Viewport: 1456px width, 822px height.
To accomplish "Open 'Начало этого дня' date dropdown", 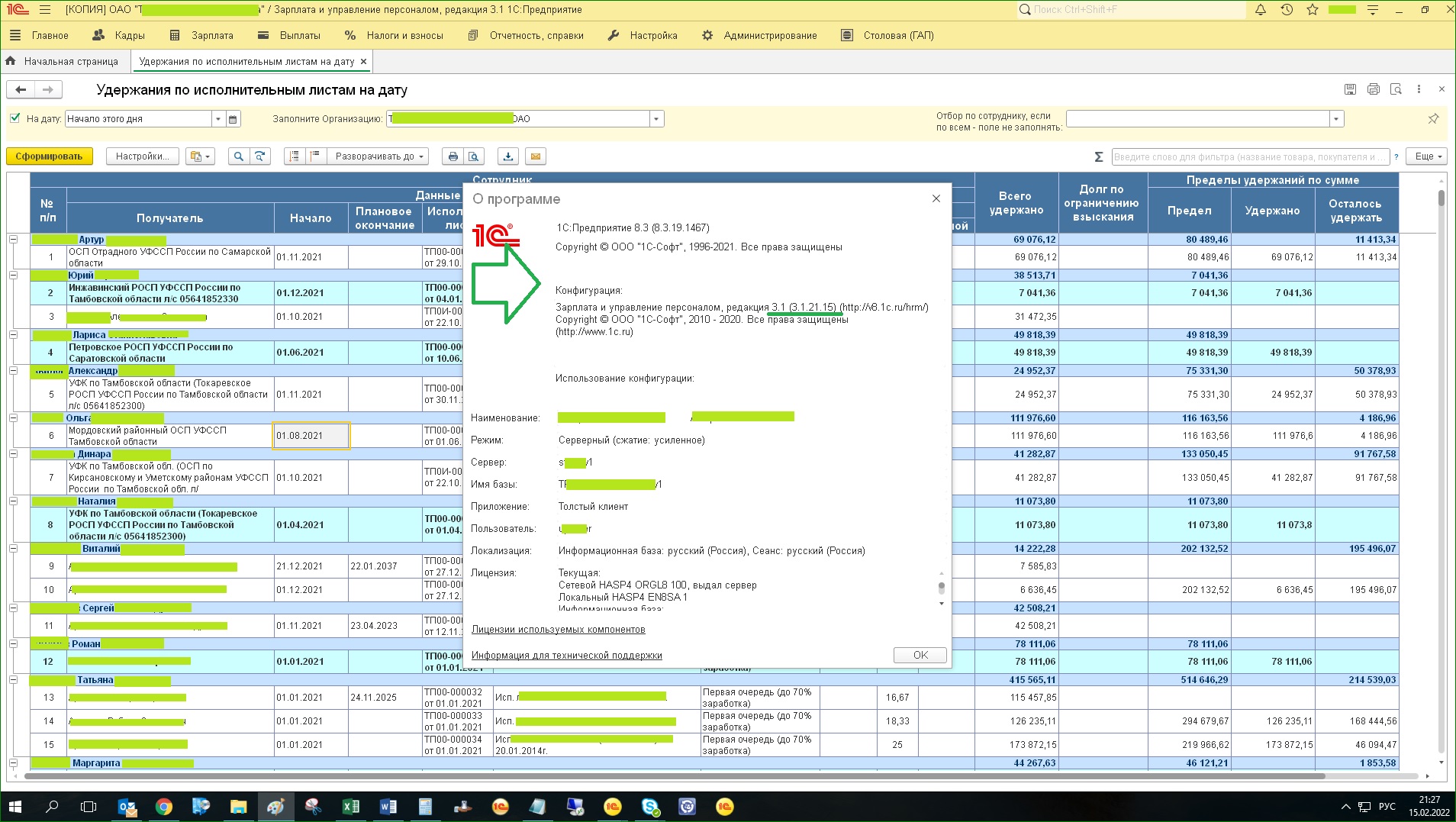I will coord(218,119).
